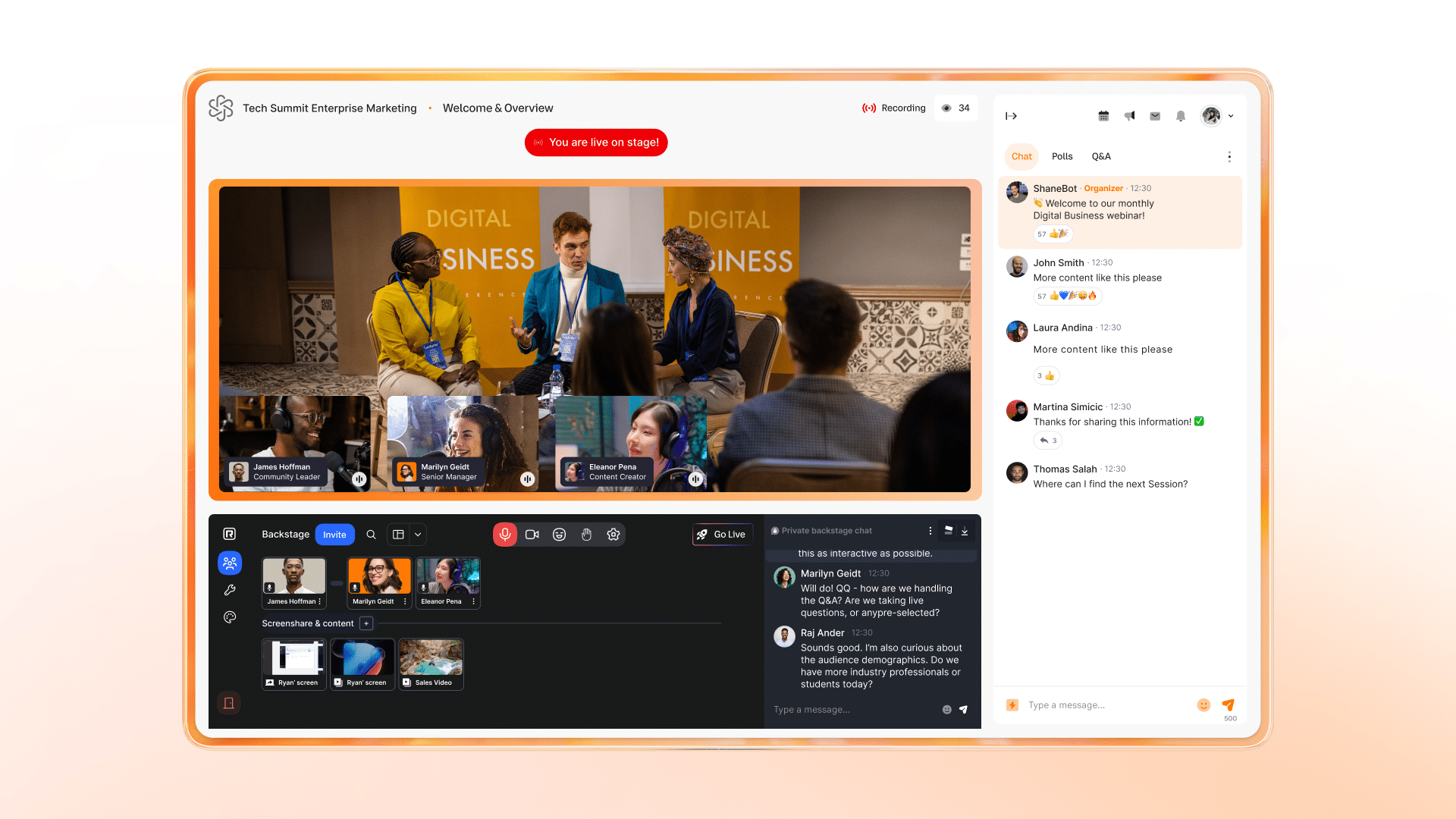Search backstage with the magnifier icon
The image size is (1456, 819).
pyautogui.click(x=371, y=535)
